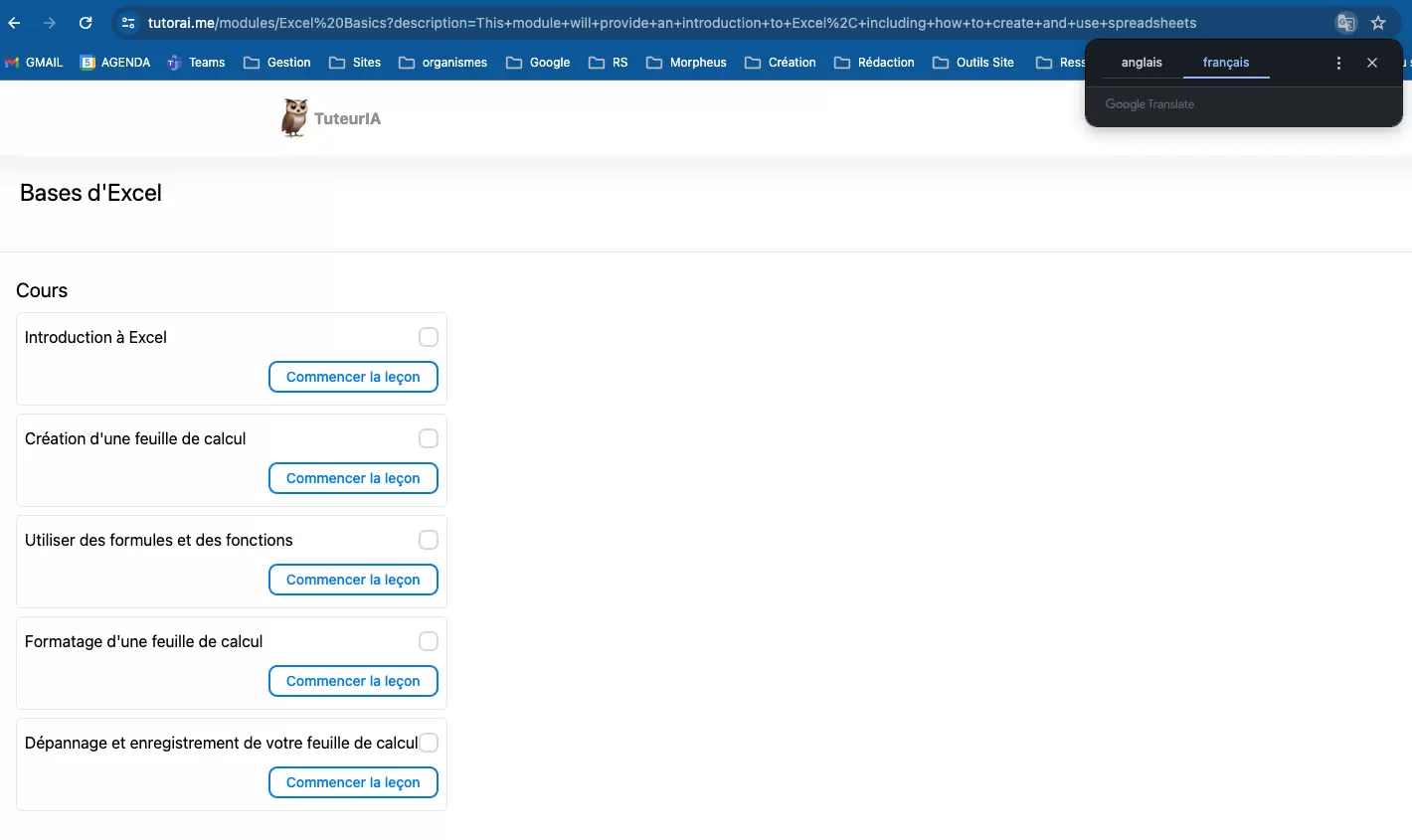Viewport: 1412px width, 840px height.
Task: Open the Sites bookmarks folder
Action: (x=355, y=63)
